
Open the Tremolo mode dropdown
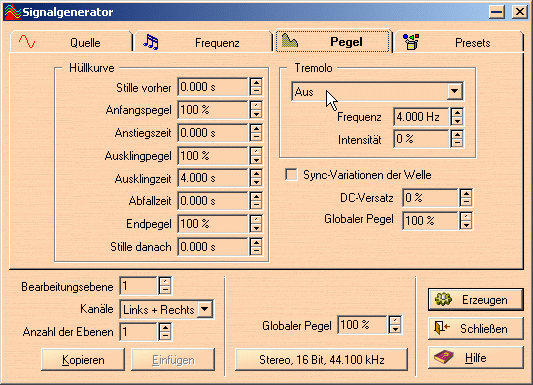pos(454,91)
